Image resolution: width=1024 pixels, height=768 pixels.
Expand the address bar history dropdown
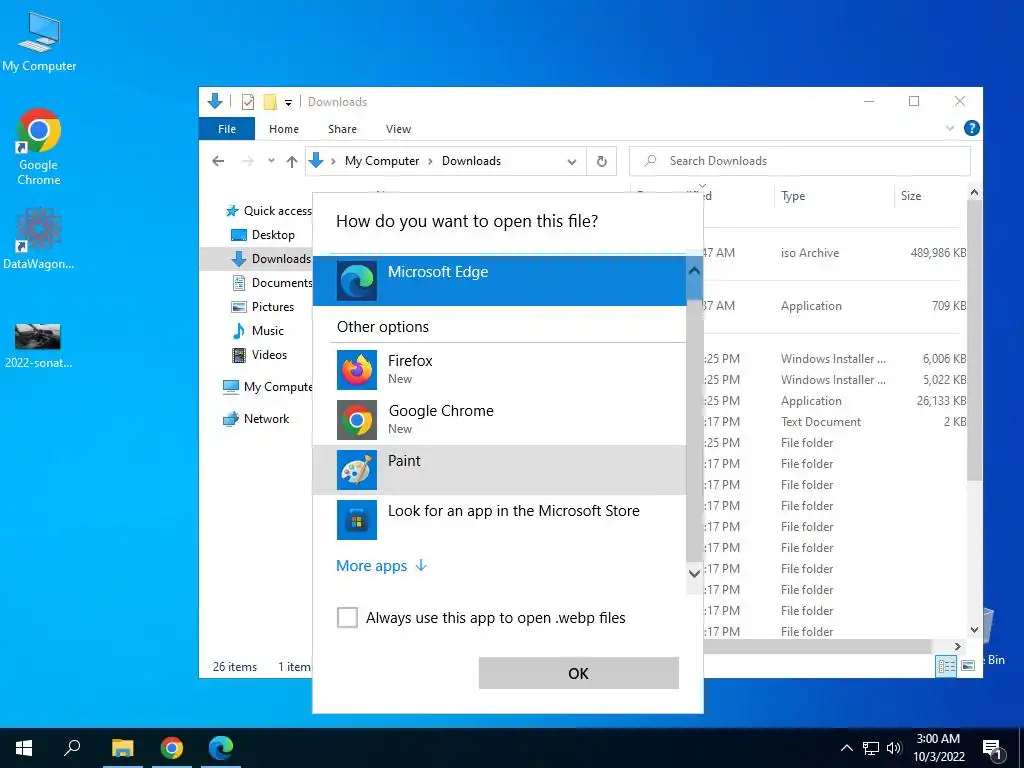coord(571,161)
